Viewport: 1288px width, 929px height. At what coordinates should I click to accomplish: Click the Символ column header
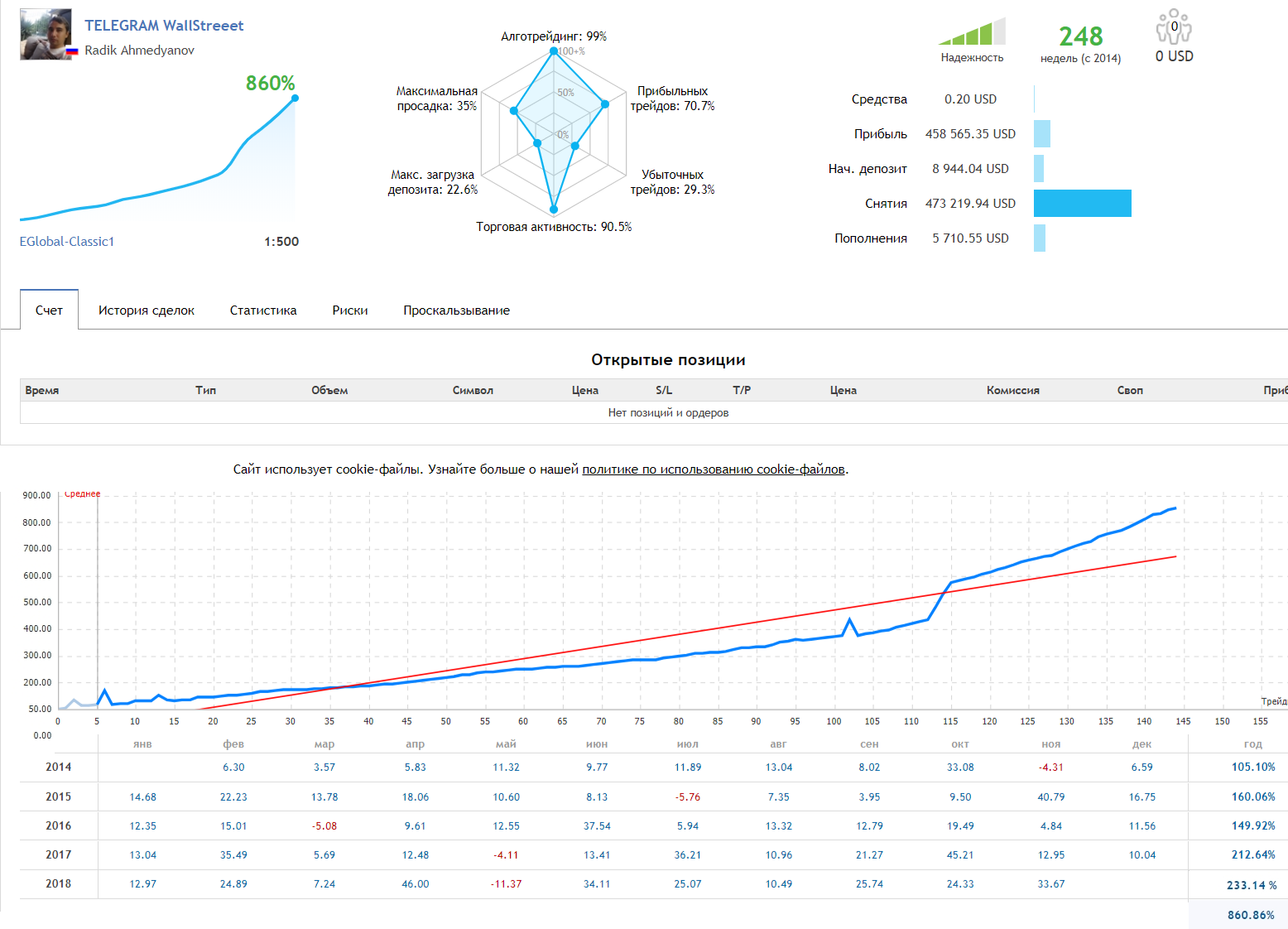[473, 390]
